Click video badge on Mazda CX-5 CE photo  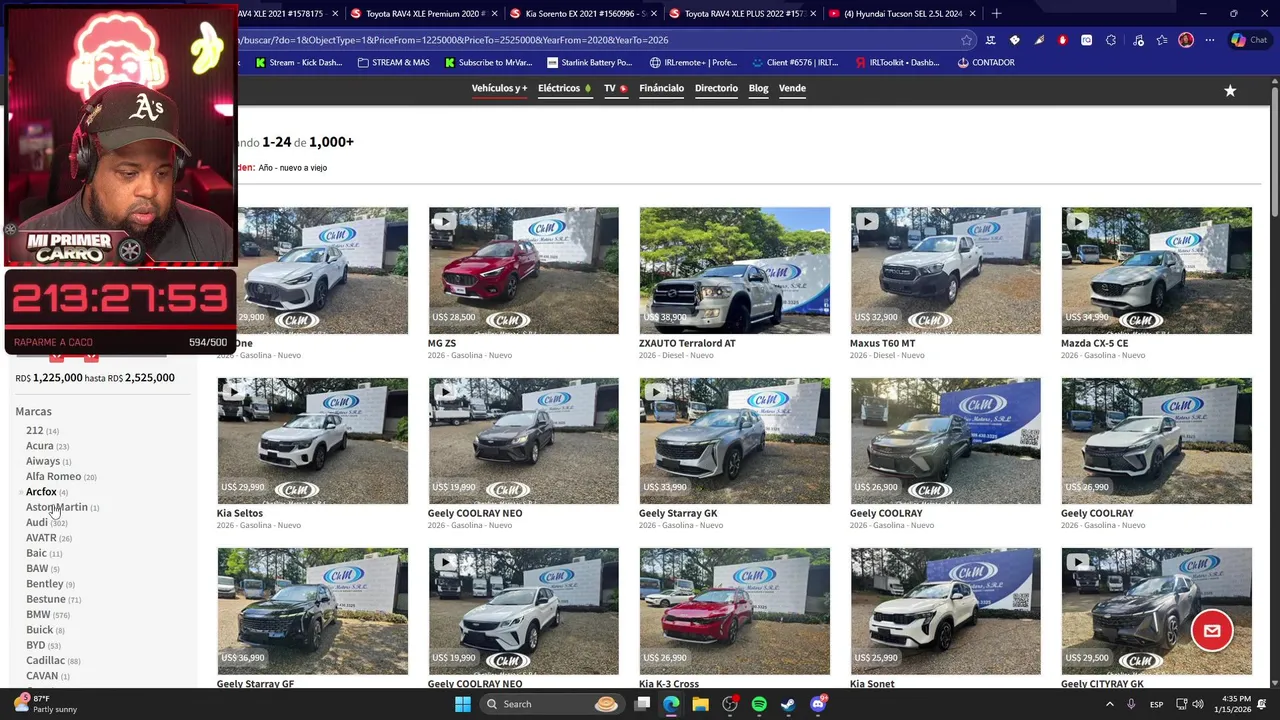tap(1078, 222)
